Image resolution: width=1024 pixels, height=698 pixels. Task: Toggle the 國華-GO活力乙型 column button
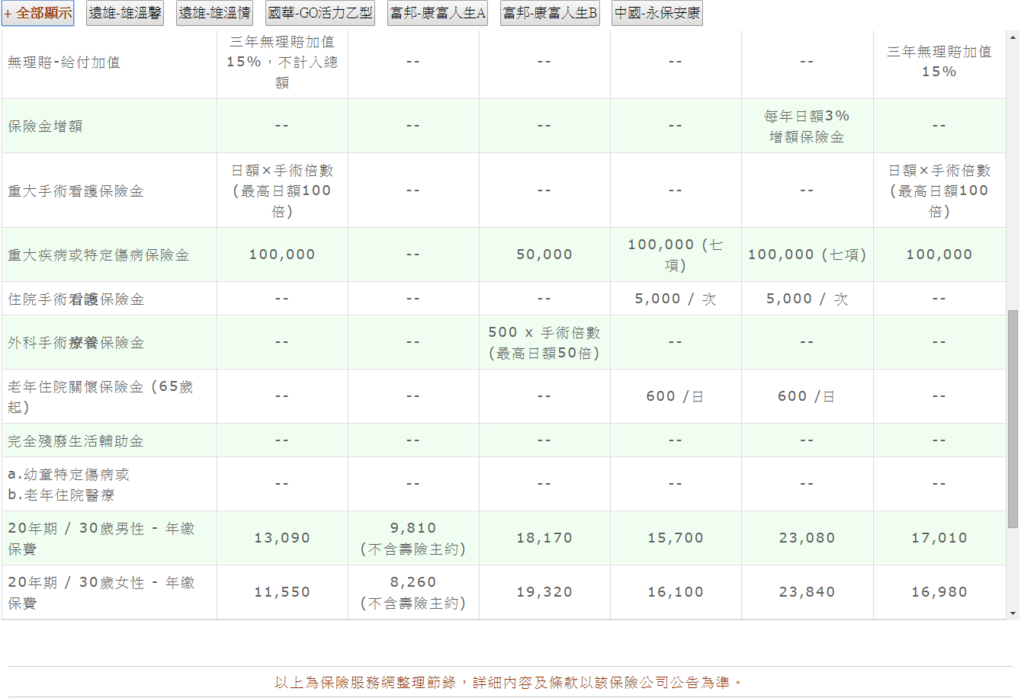click(320, 13)
